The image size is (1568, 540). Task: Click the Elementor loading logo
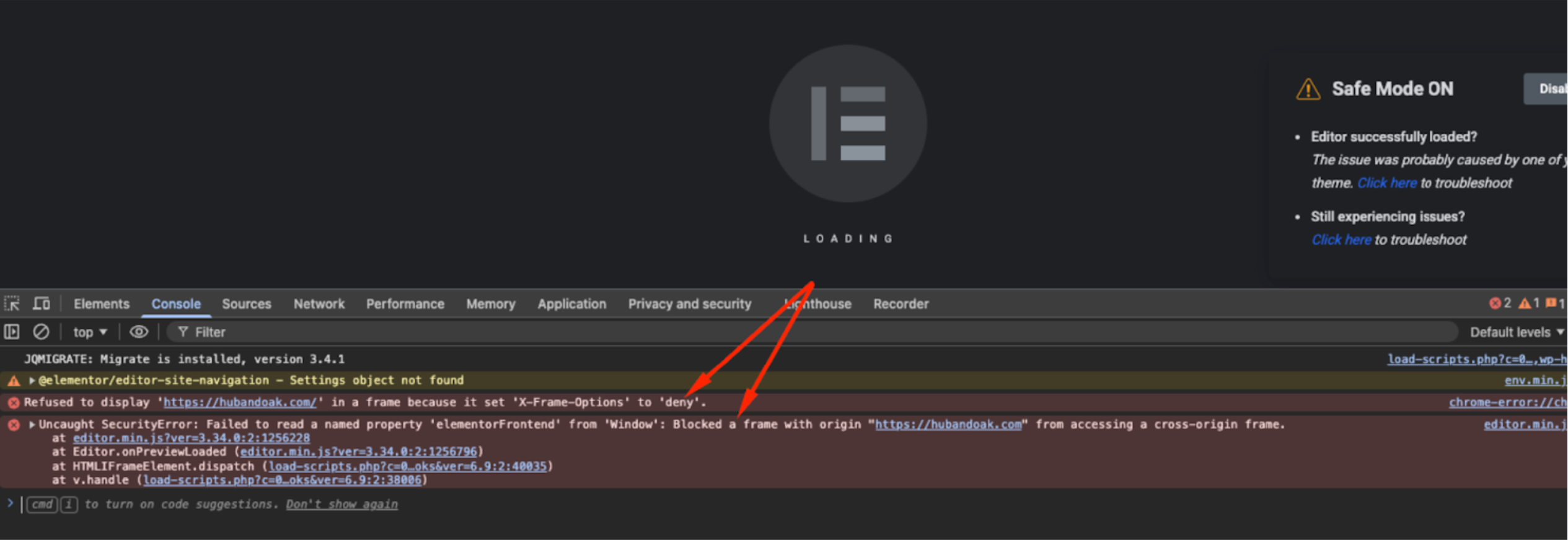point(847,124)
